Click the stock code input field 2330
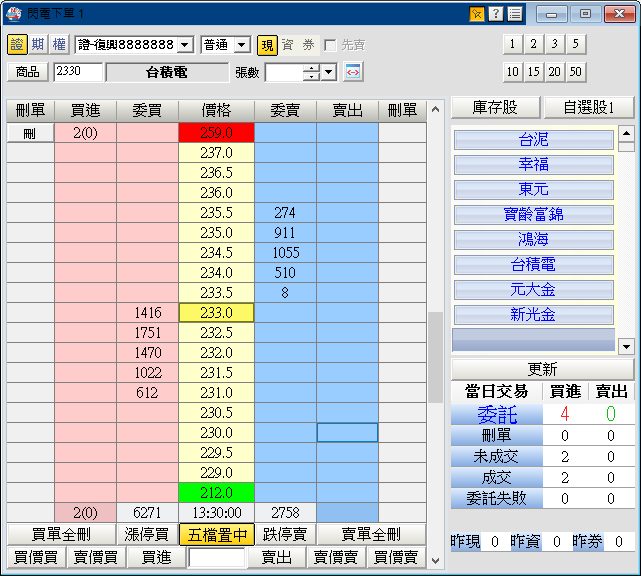This screenshot has height=576, width=641. (x=77, y=72)
